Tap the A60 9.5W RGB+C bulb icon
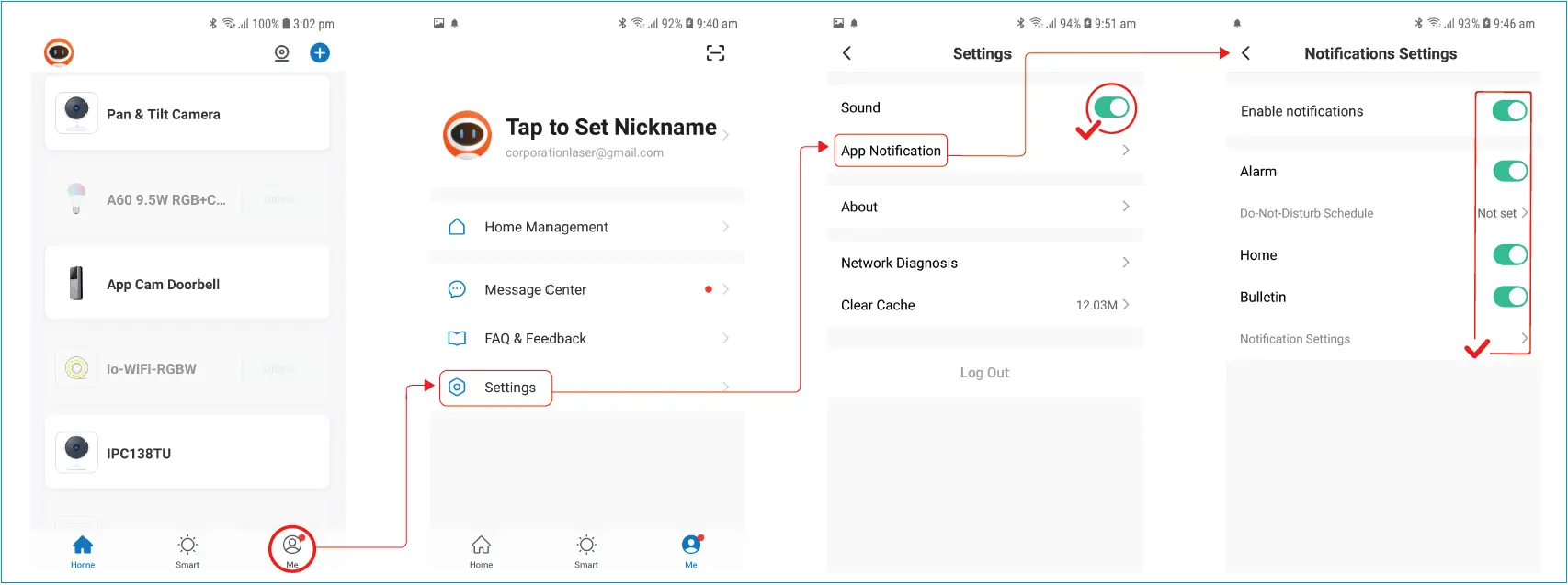 [x=76, y=199]
